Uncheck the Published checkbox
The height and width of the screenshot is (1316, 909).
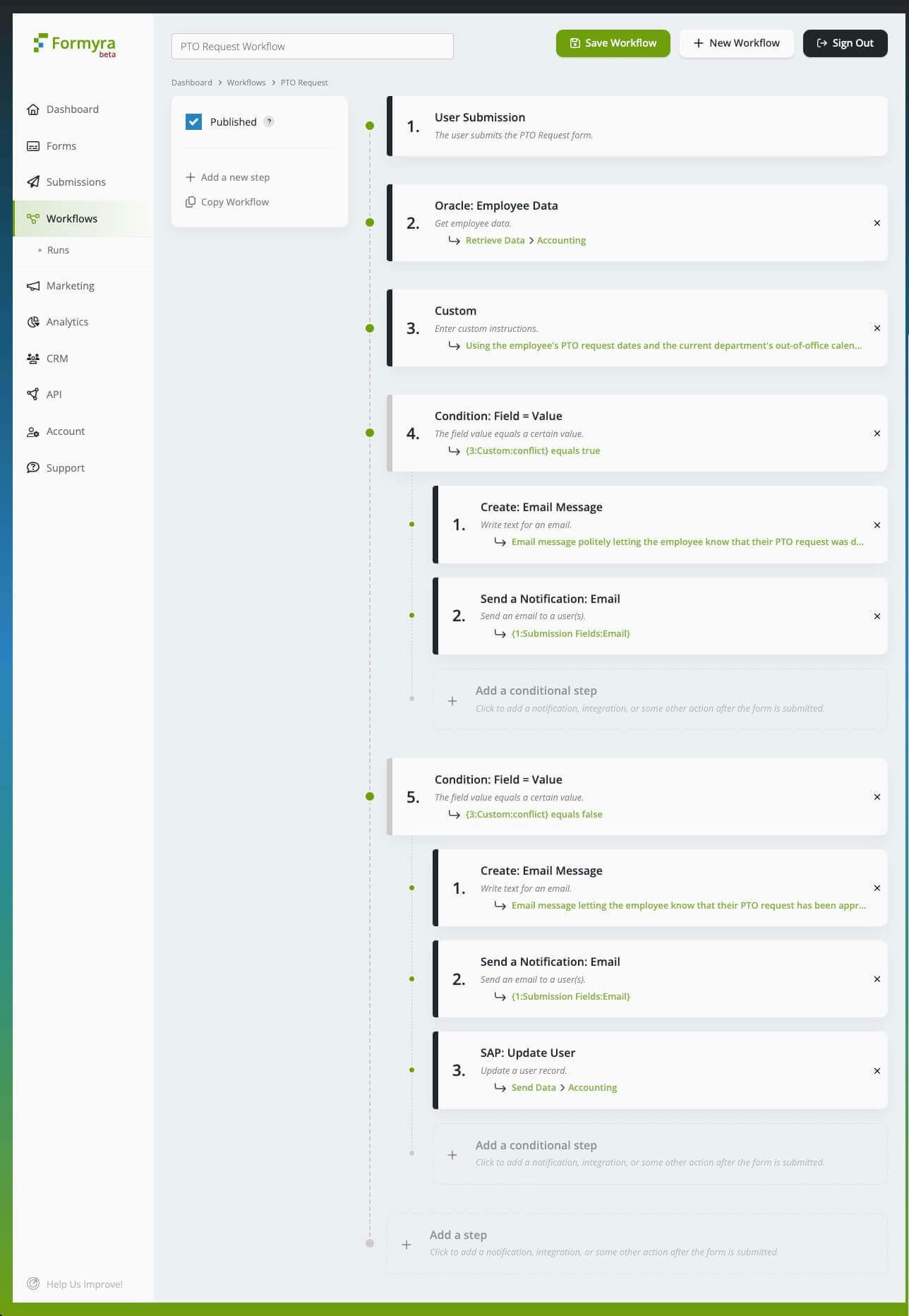coord(193,121)
